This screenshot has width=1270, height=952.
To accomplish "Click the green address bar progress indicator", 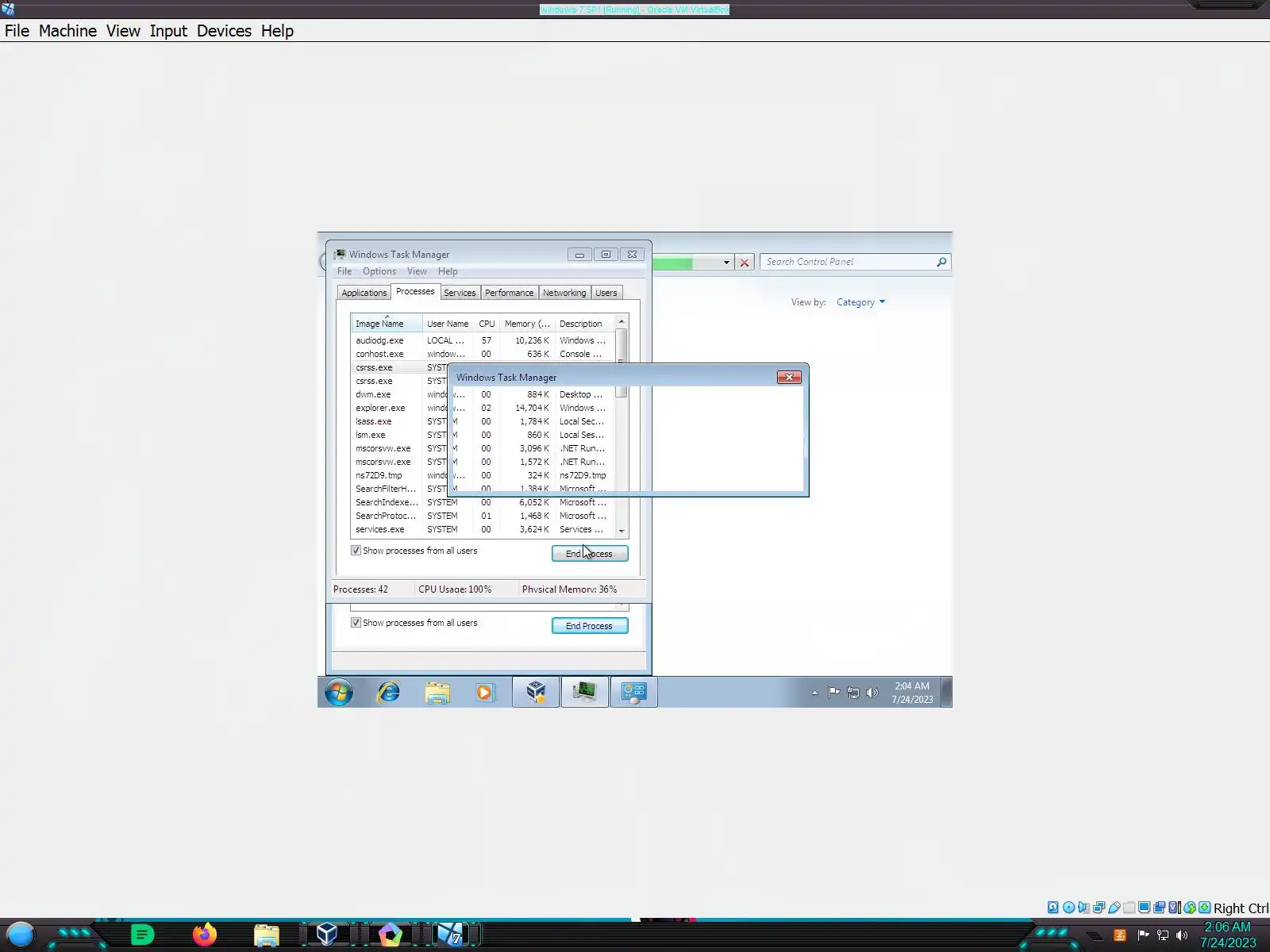I will (x=672, y=263).
